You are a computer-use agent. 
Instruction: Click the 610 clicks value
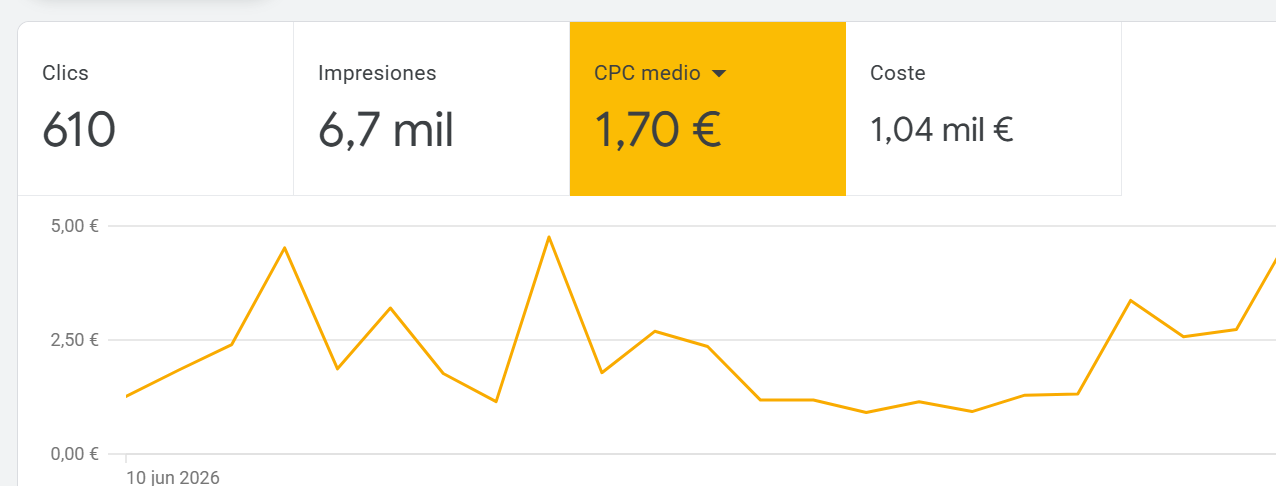click(79, 131)
